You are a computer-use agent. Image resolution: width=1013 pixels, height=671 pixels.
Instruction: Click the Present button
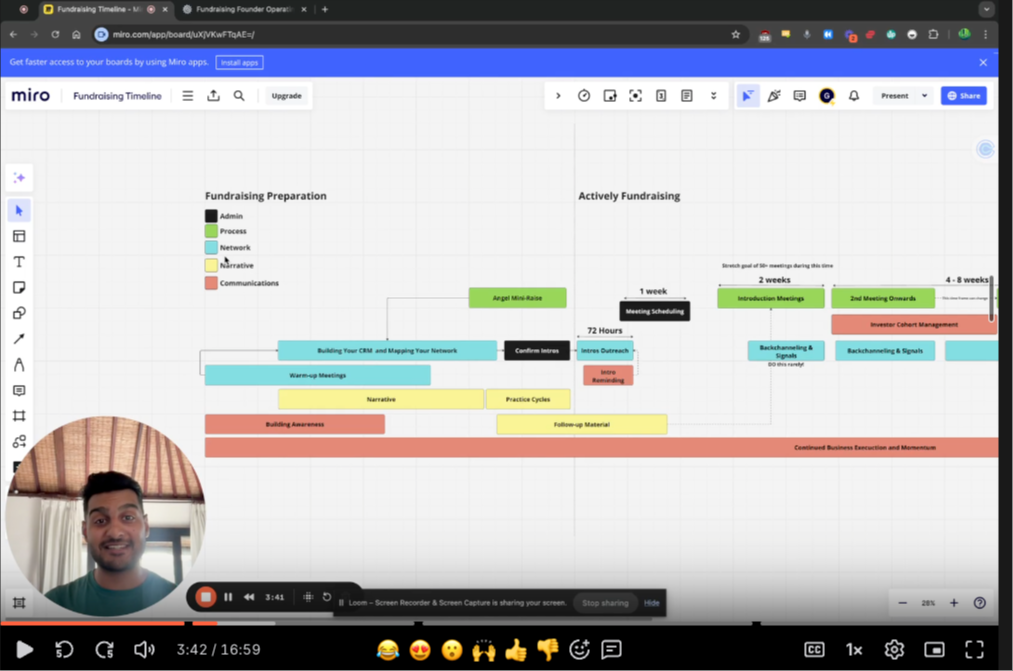[894, 96]
